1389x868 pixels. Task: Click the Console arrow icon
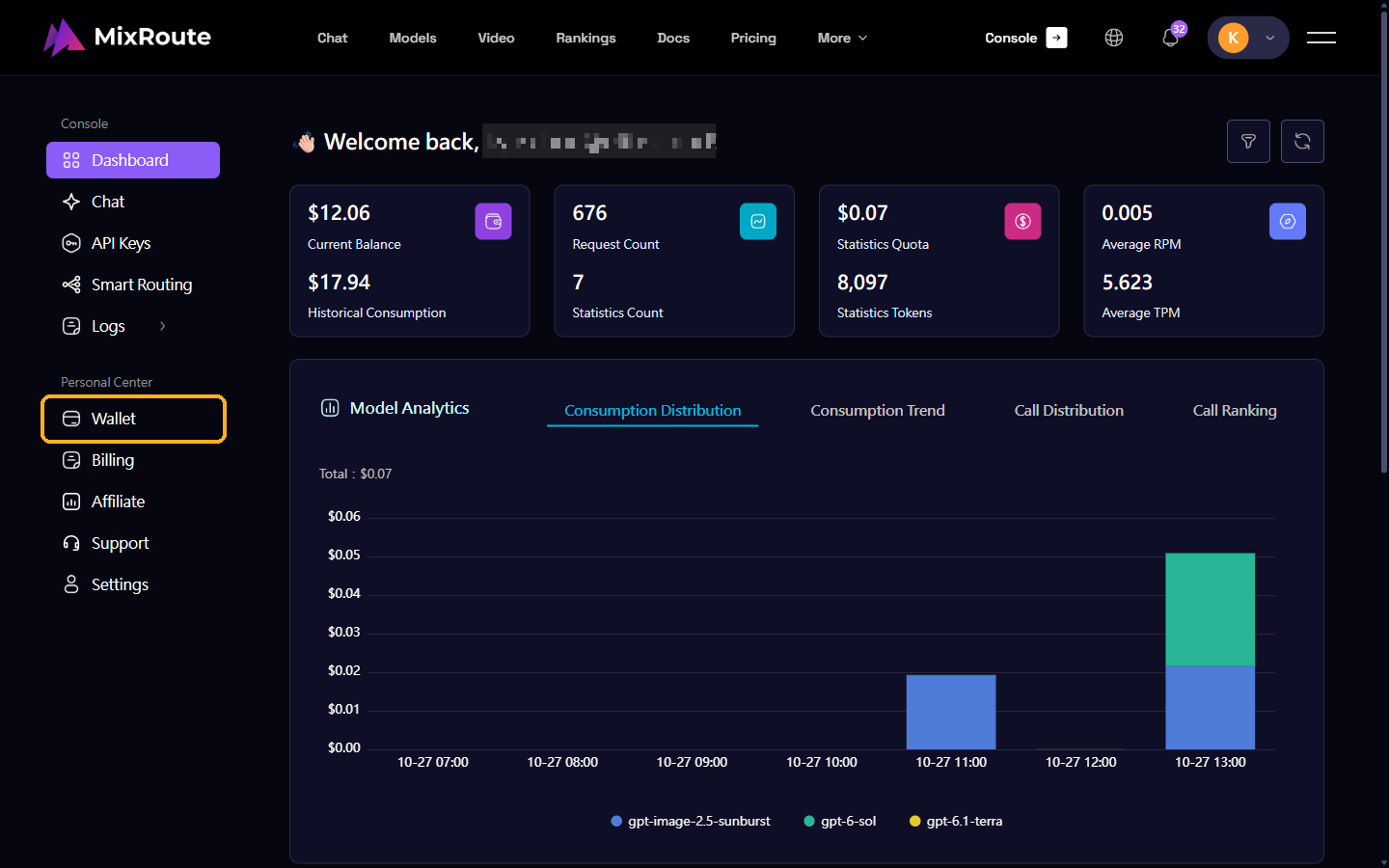(1057, 38)
